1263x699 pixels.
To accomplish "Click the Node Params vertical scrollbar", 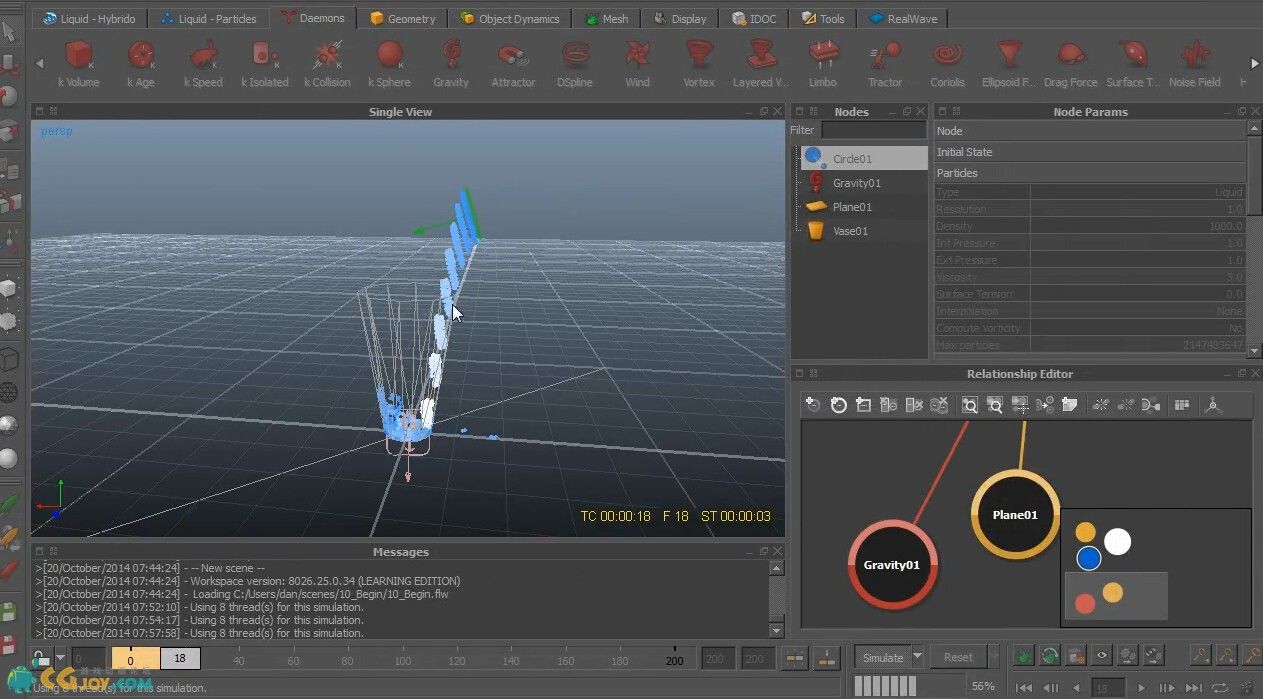I will (1254, 240).
